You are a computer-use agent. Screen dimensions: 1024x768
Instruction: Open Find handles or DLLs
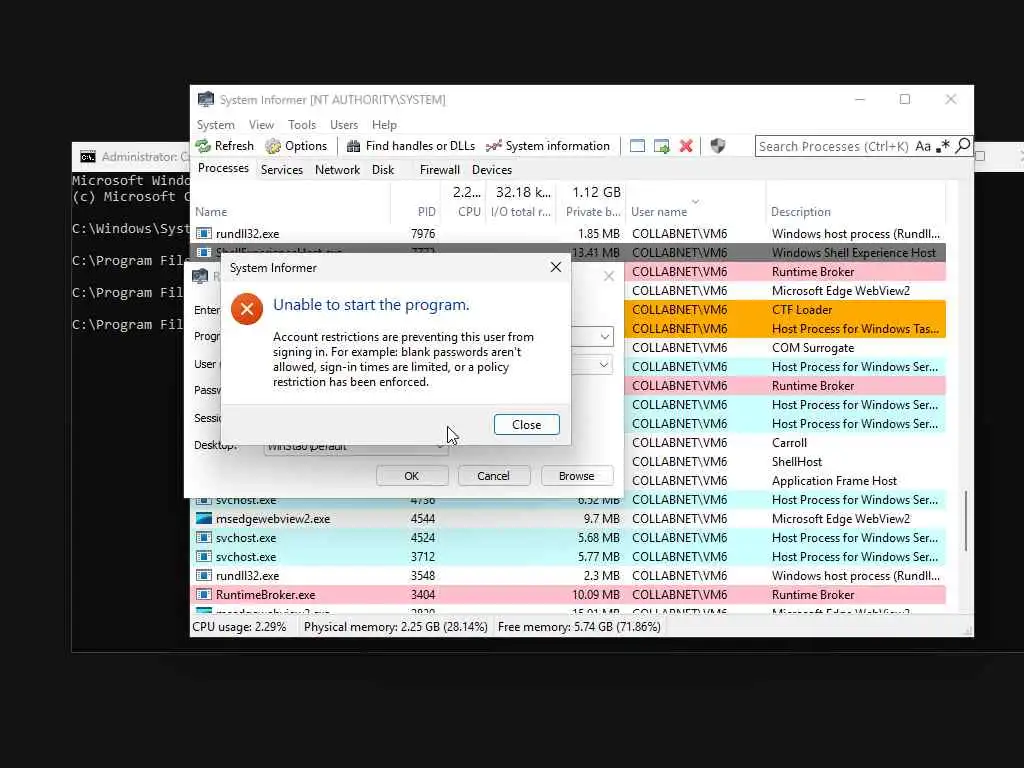point(411,146)
